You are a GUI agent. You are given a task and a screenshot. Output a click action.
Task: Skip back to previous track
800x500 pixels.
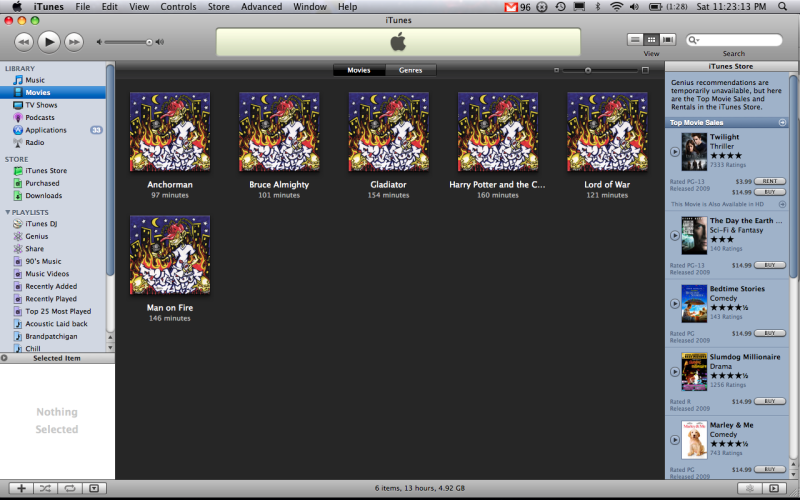[x=23, y=42]
